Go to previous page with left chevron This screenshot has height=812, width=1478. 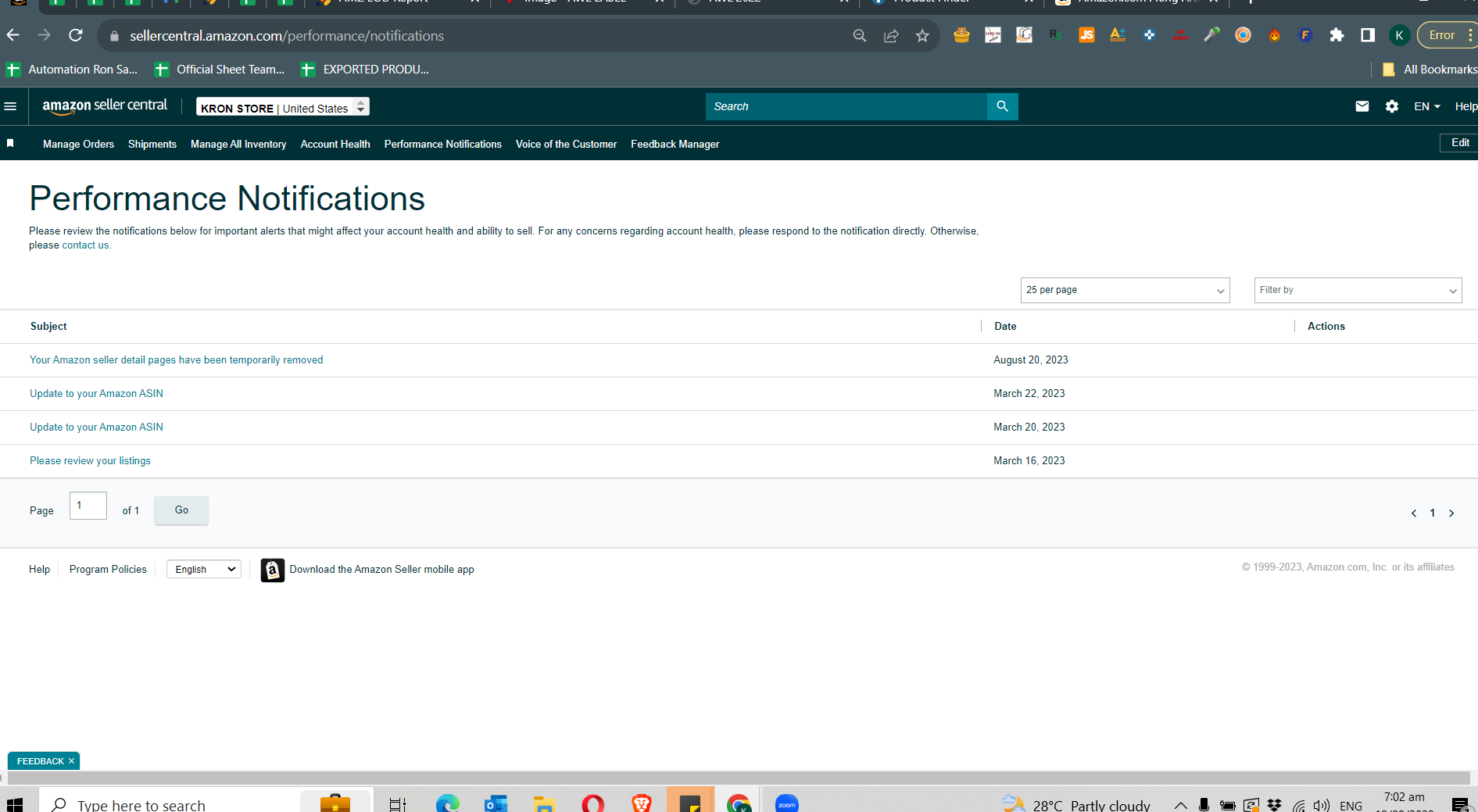pos(1413,513)
